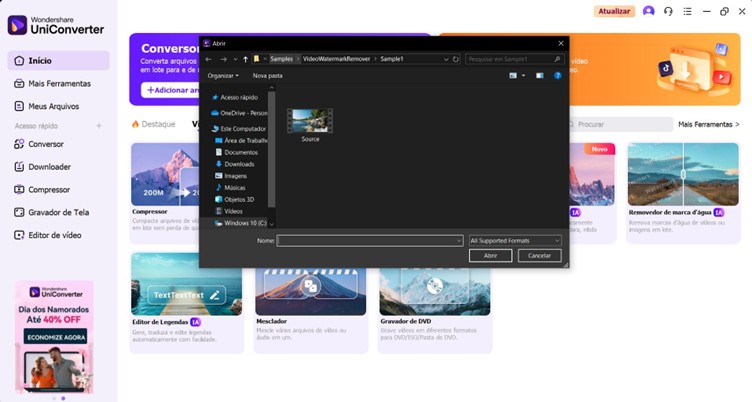752x402 pixels.
Task: Click the downloader promo banner illustration
Action: pyautogui.click(x=694, y=69)
